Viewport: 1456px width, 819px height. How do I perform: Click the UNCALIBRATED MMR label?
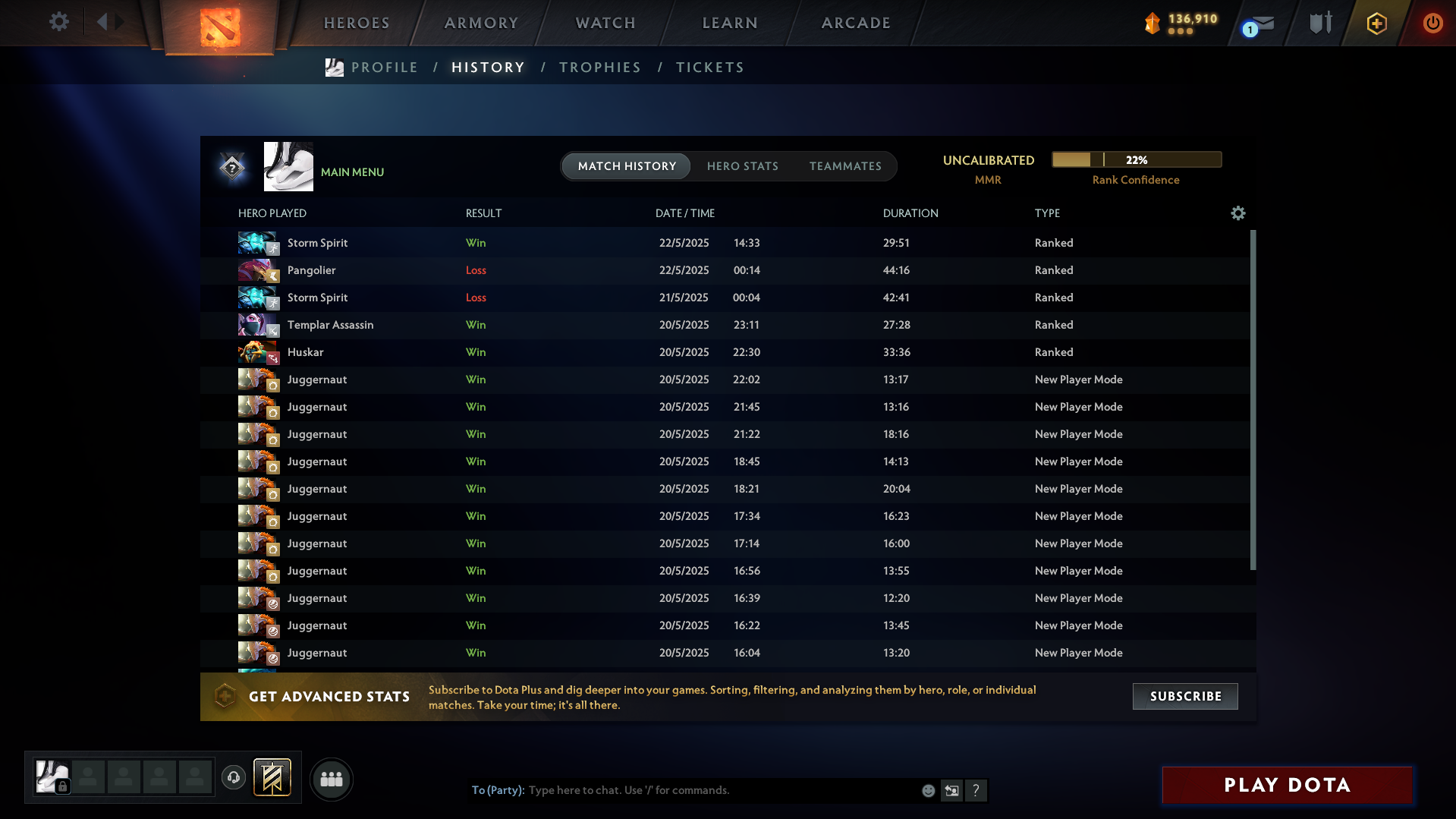pyautogui.click(x=988, y=169)
